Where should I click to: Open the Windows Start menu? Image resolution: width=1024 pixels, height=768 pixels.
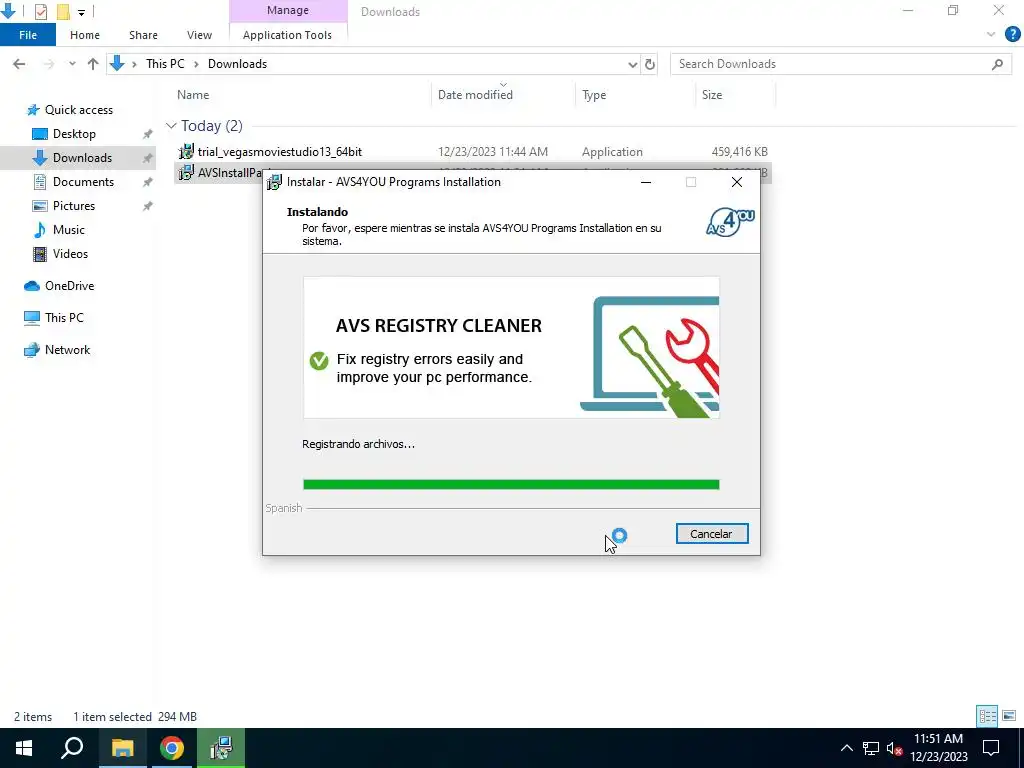24,748
